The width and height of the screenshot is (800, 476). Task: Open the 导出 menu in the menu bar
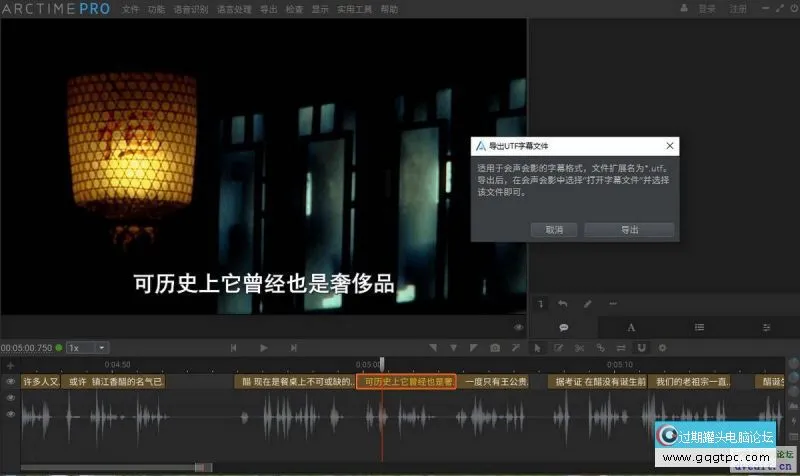point(268,9)
